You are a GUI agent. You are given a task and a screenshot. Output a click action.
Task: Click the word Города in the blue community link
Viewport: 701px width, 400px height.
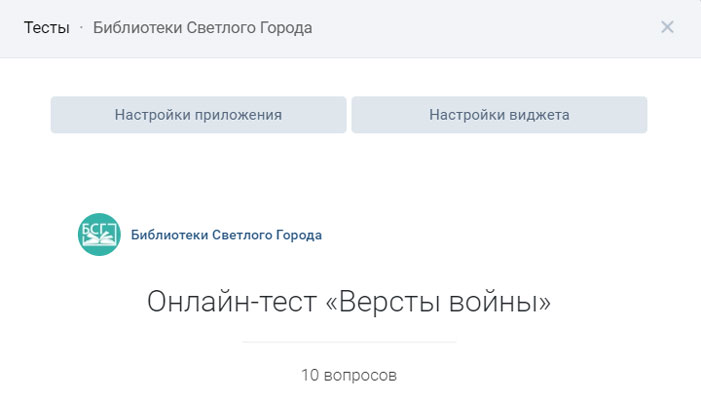click(299, 235)
